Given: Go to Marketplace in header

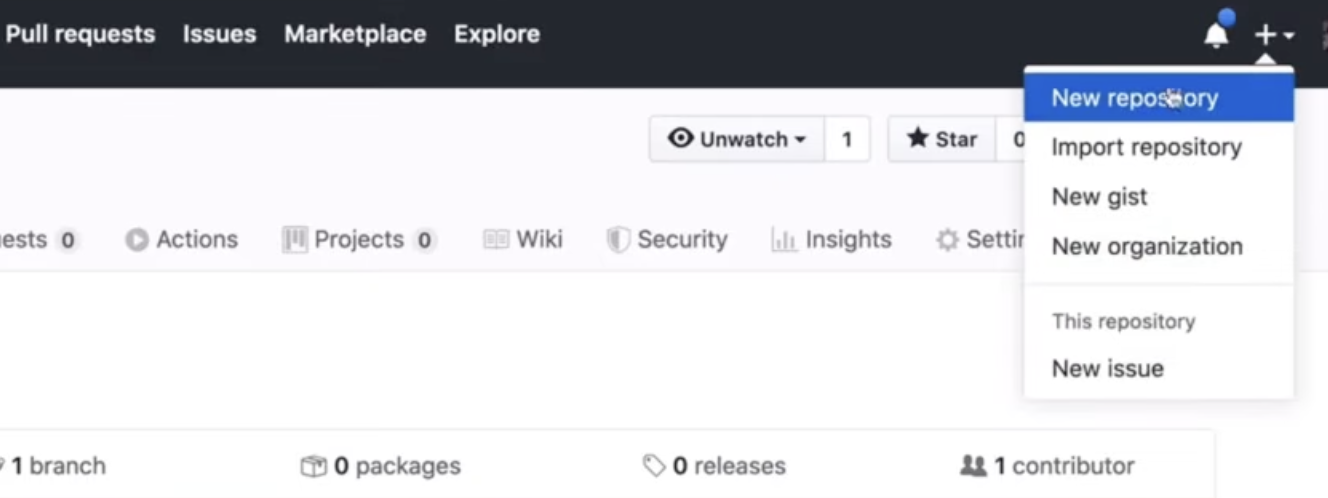Looking at the screenshot, I should click(355, 34).
